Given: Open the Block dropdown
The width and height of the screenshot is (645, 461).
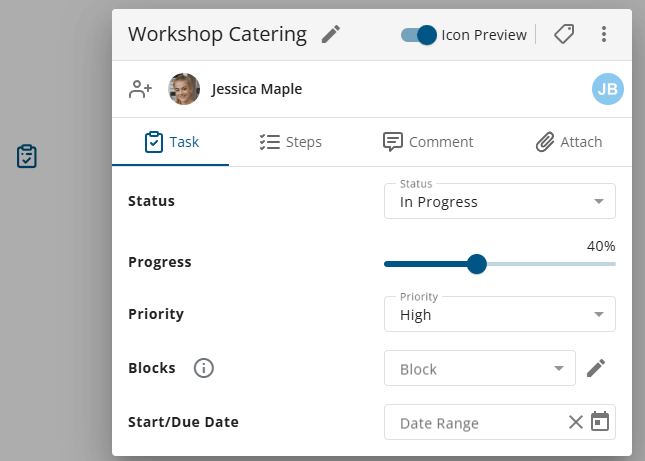Looking at the screenshot, I should click(x=480, y=369).
